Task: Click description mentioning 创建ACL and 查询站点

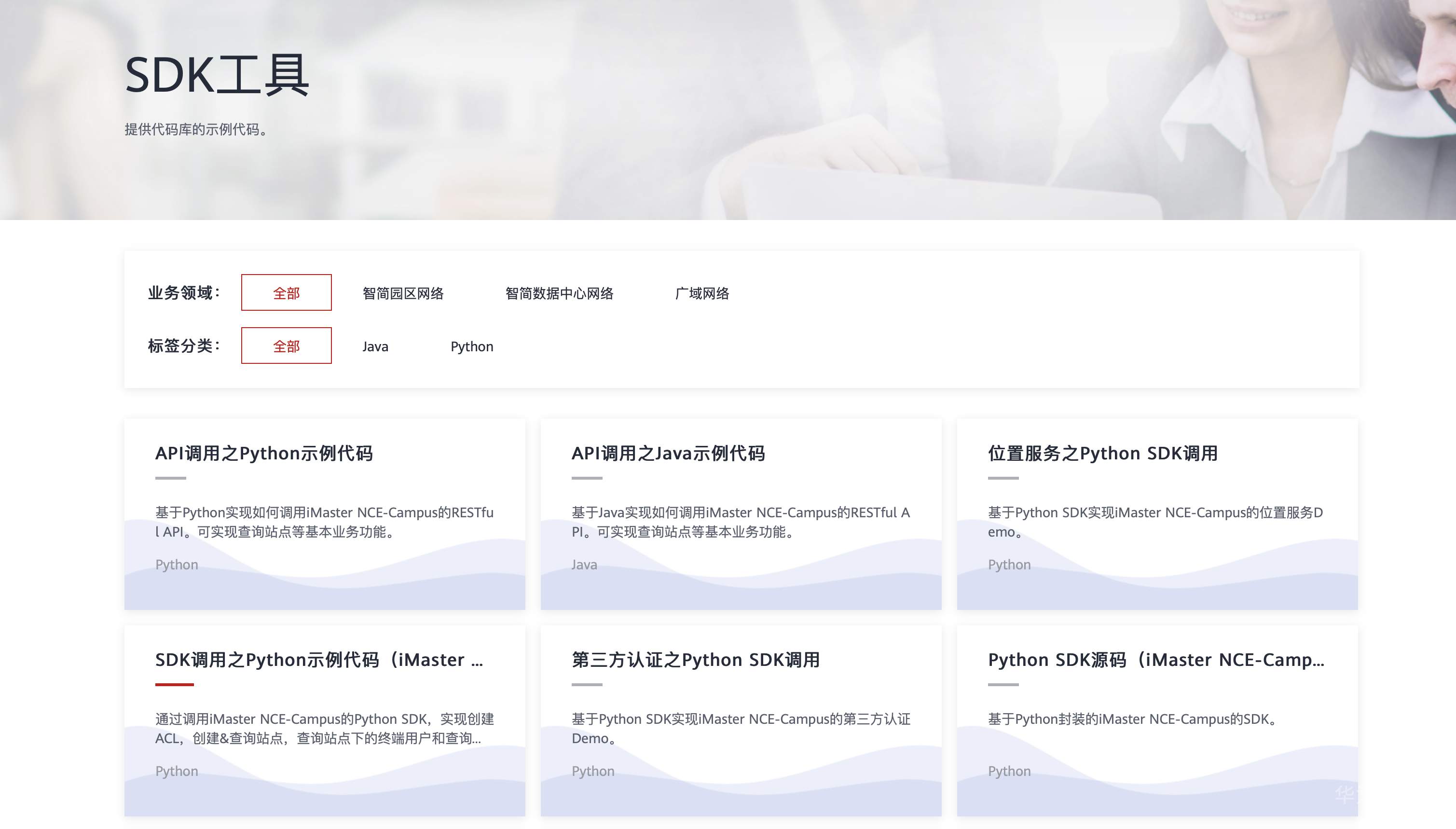Action: click(x=325, y=728)
